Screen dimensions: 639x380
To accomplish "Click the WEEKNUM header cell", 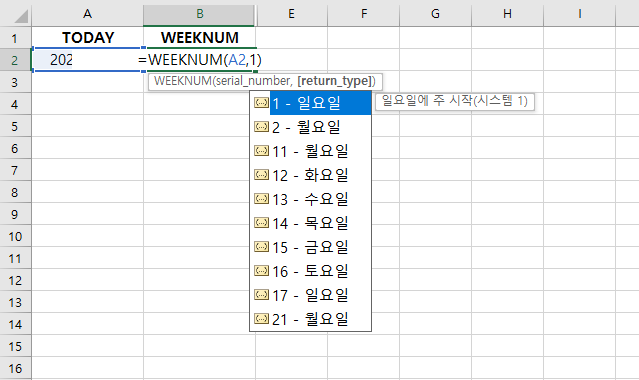I will point(199,38).
